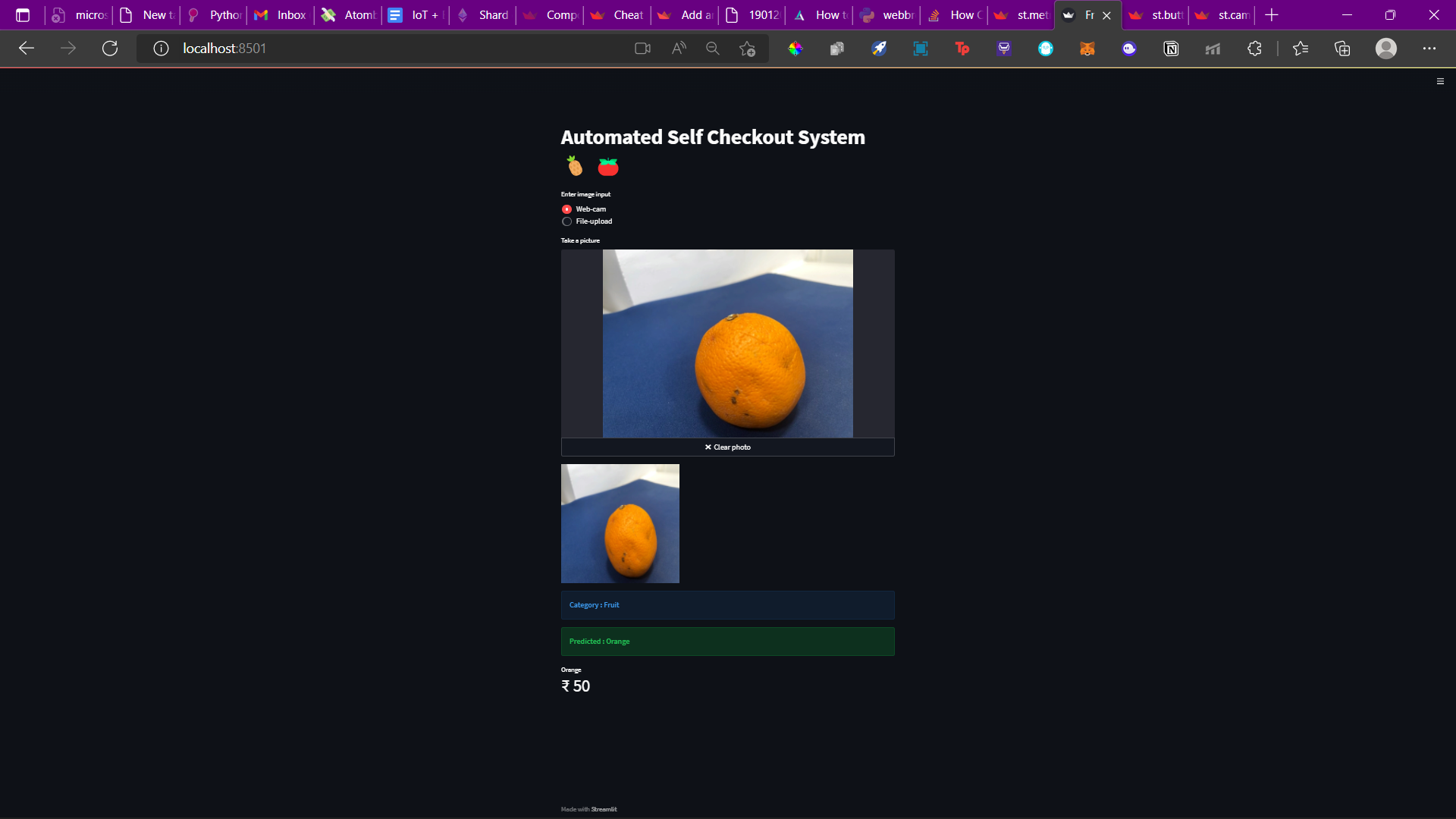Open the Favorites list
1456x819 pixels.
point(1301,48)
